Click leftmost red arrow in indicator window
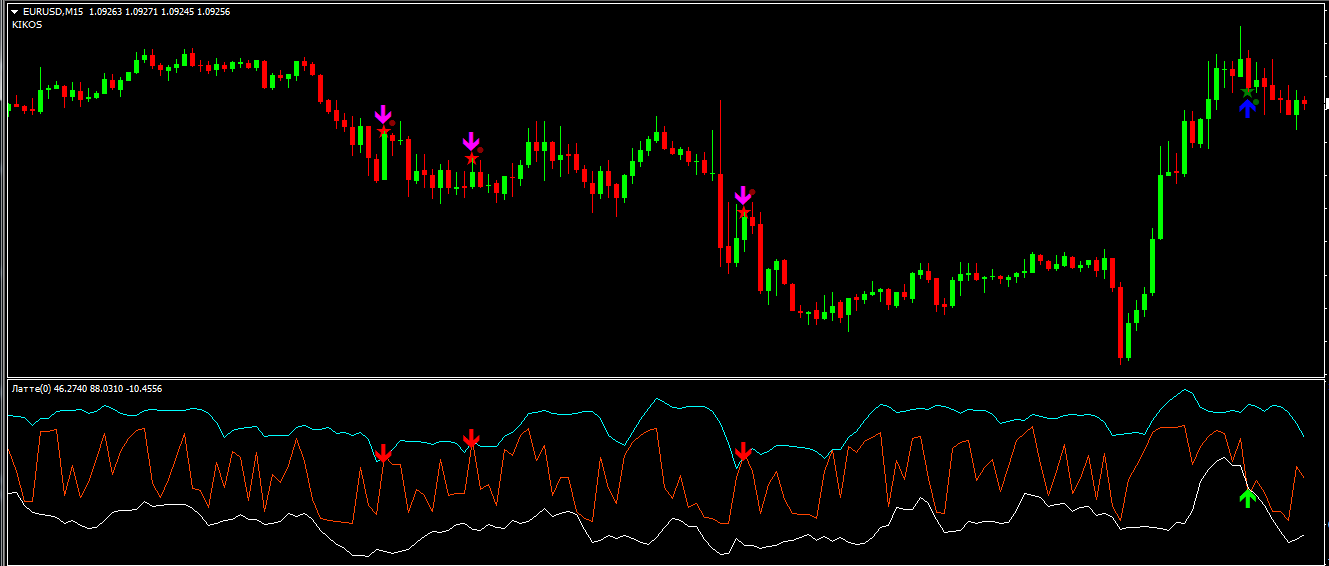This screenshot has width=1329, height=566. [383, 453]
